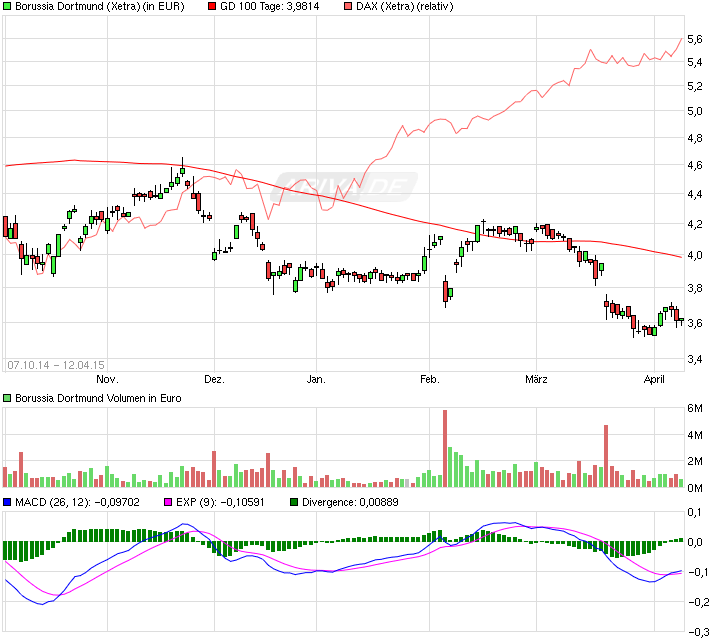726x640 pixels.
Task: Click the 0,1 MACD axis value
Action: [695, 512]
